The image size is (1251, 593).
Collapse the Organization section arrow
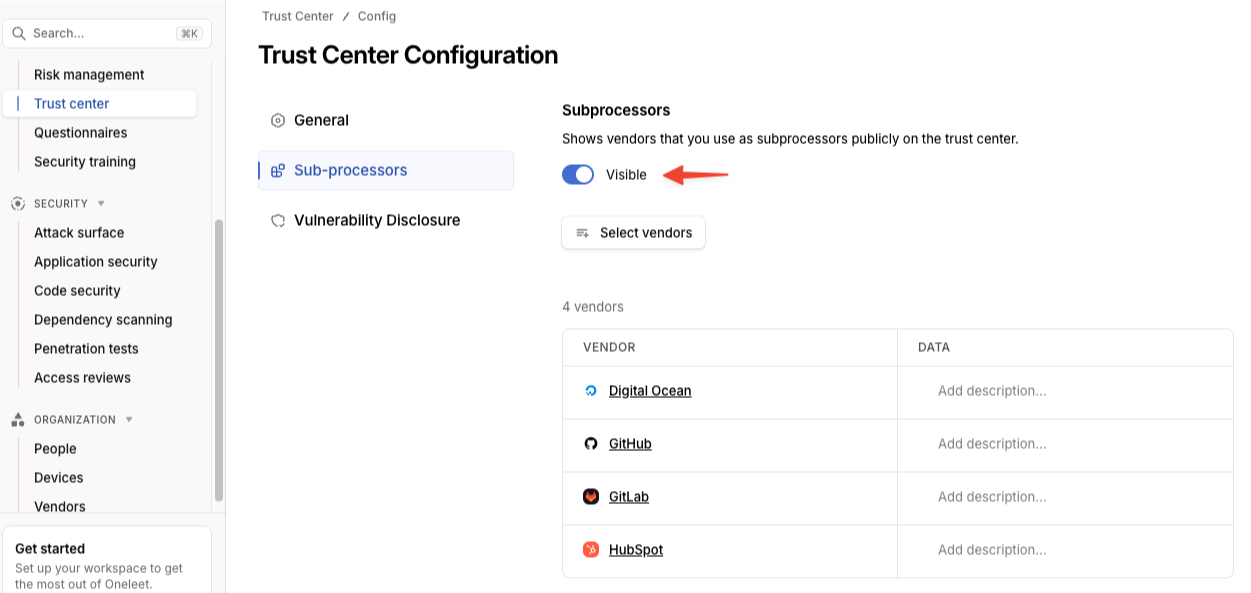129,419
